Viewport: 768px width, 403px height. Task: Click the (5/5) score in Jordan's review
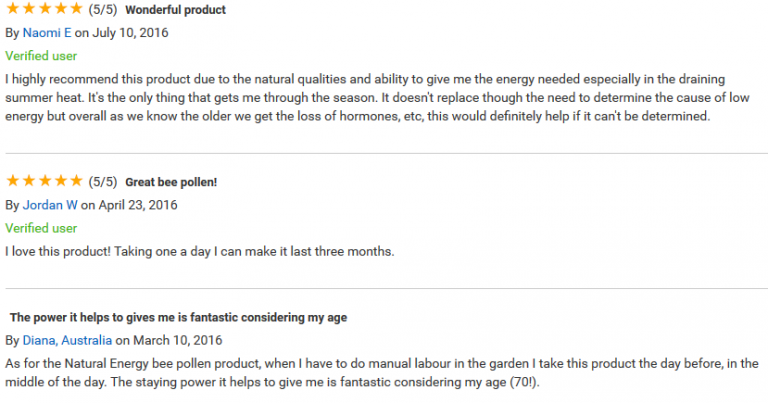103,182
